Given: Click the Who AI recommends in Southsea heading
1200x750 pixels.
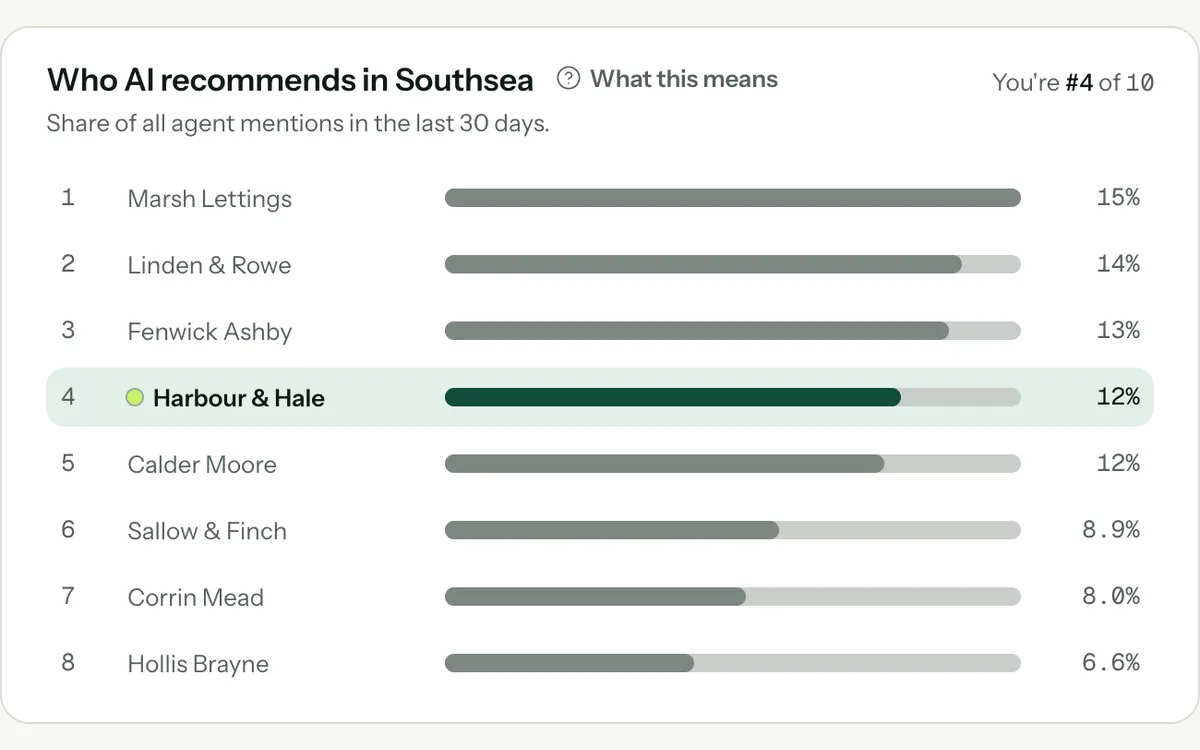Looking at the screenshot, I should tap(290, 80).
